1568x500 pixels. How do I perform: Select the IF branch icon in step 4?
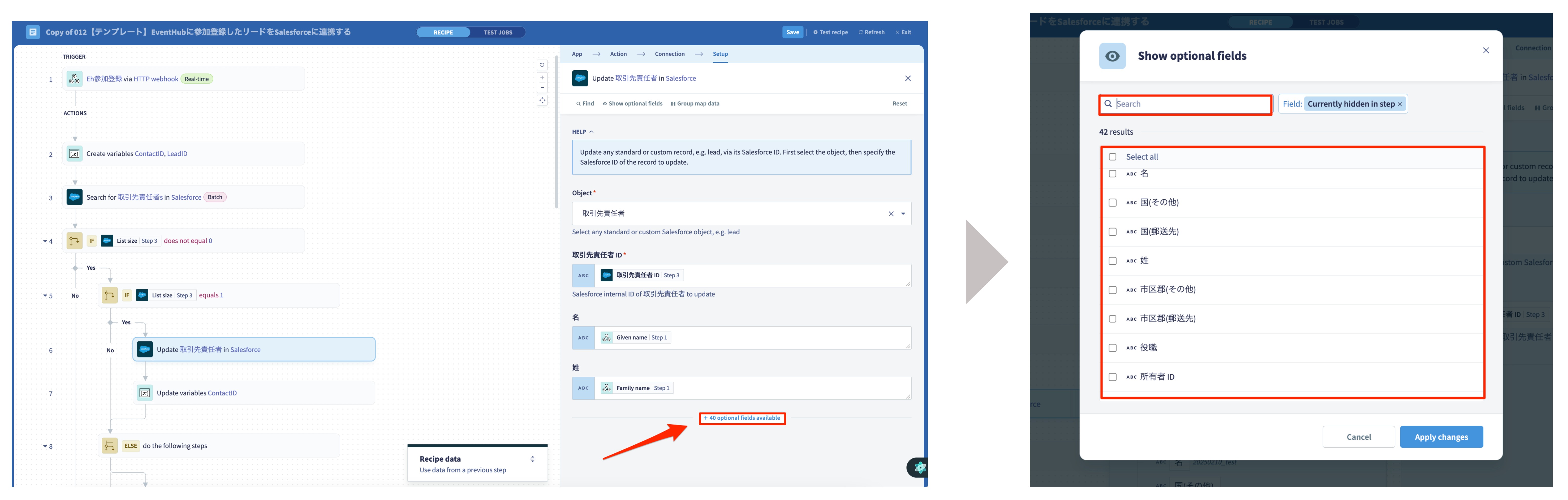point(74,241)
